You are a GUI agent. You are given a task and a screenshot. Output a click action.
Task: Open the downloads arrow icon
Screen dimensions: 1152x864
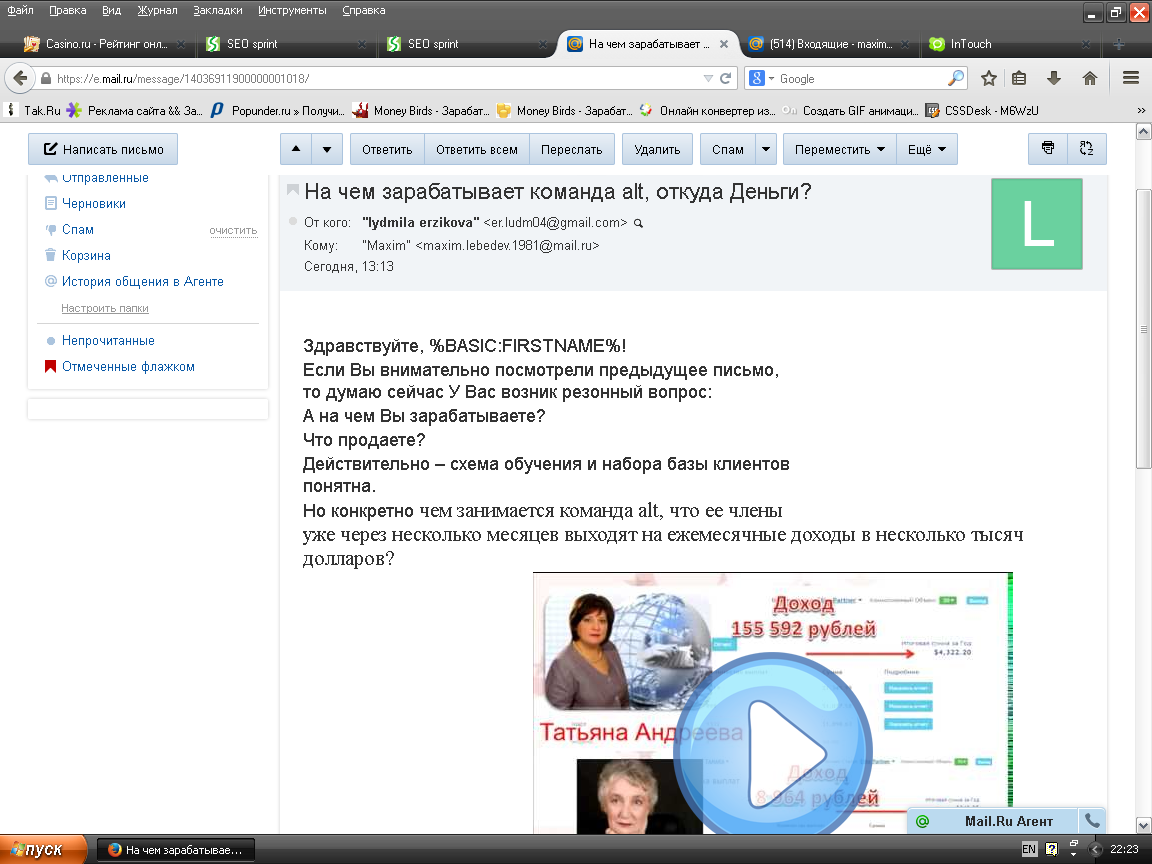point(1054,79)
